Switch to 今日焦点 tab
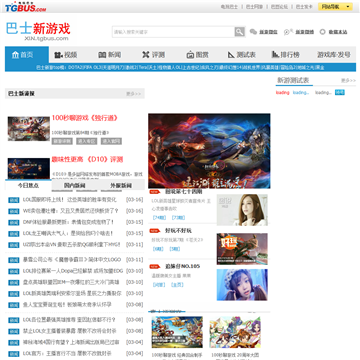Image resolution: width=360 pixels, height=360 pixels. pos(28,185)
